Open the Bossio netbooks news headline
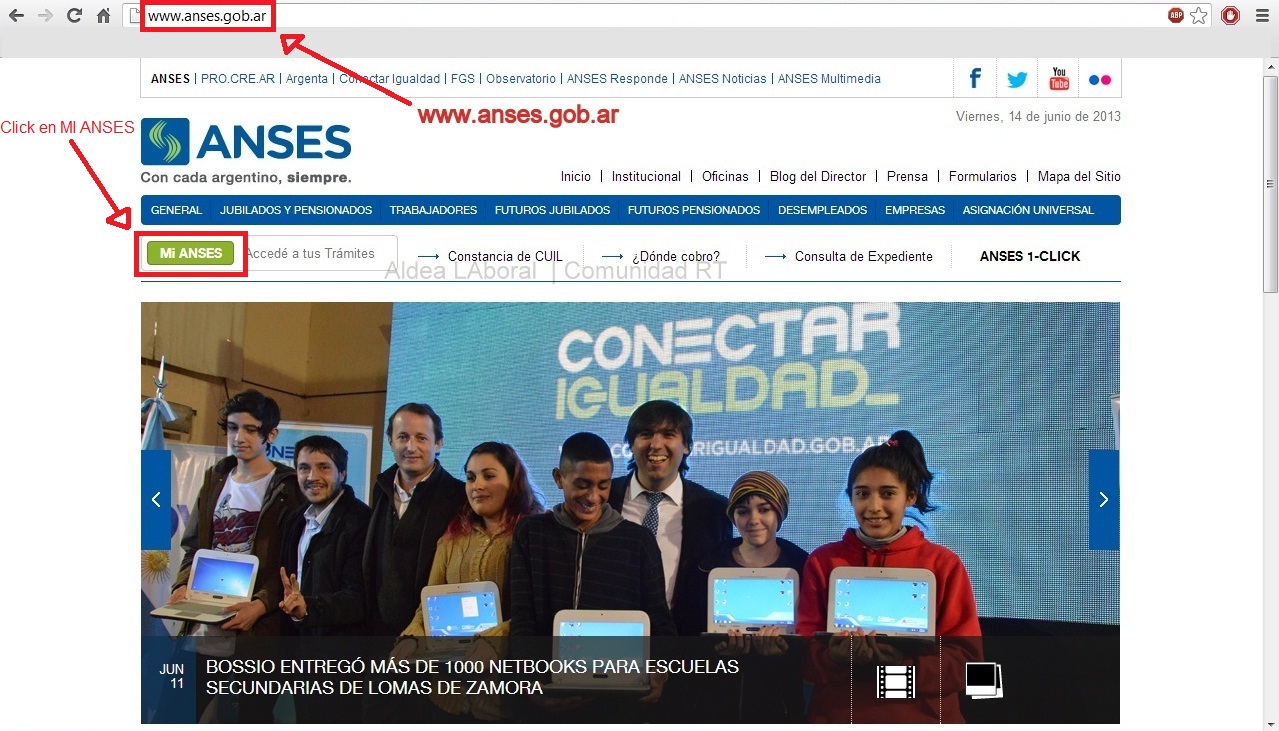This screenshot has width=1279, height=731. (x=472, y=677)
